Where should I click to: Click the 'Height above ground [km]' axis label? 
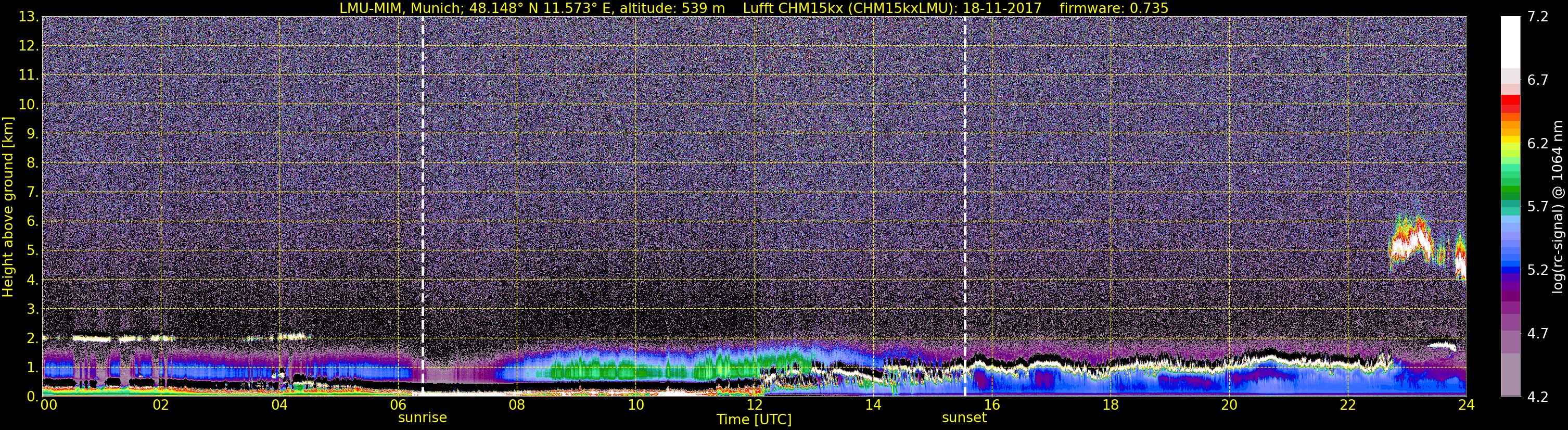[8, 207]
